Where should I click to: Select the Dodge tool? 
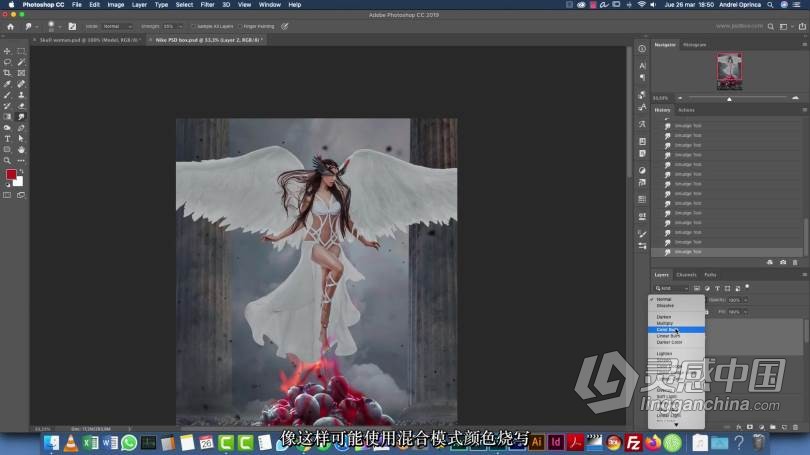click(x=7, y=128)
